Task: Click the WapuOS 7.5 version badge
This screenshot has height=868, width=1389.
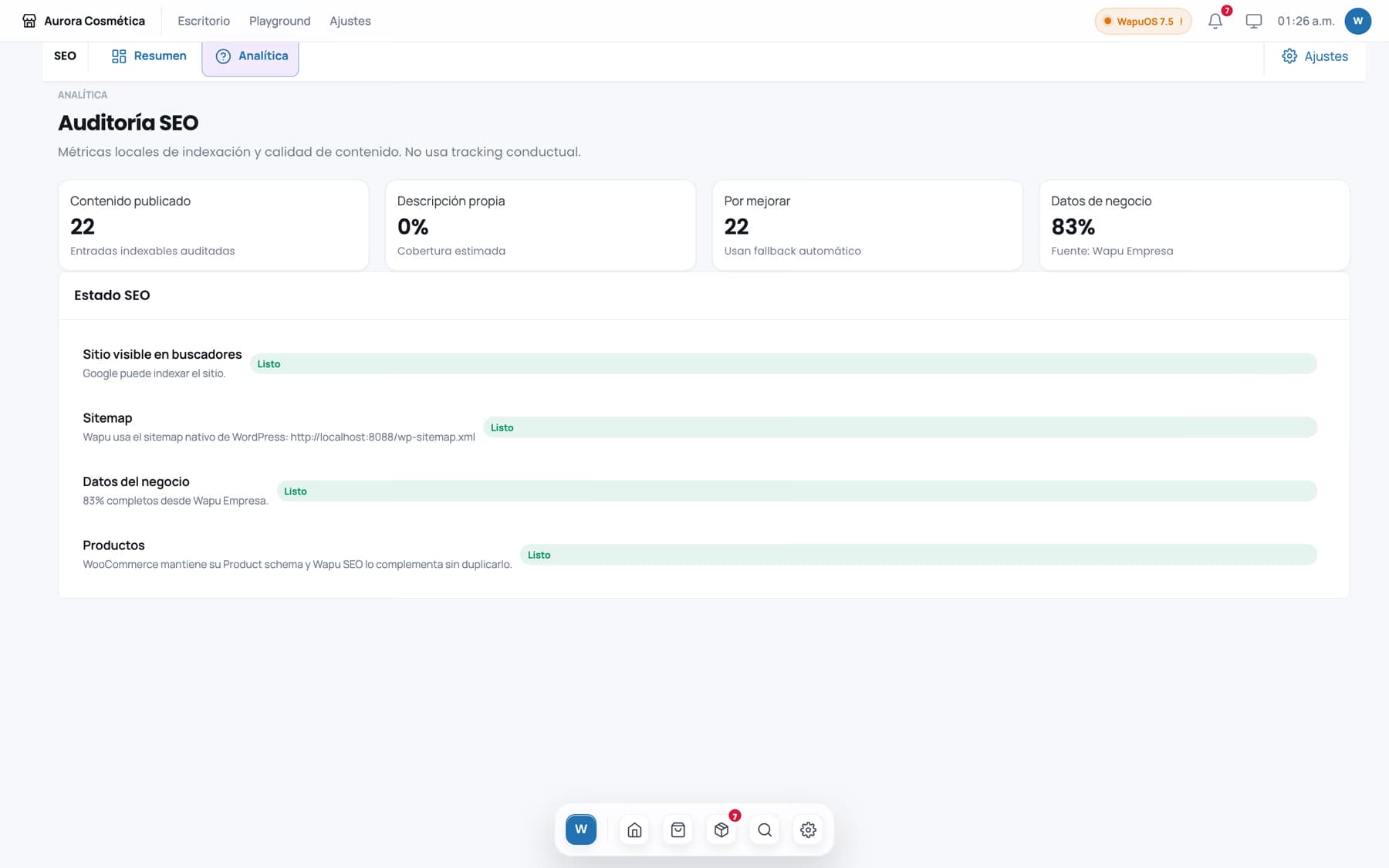Action: tap(1143, 21)
